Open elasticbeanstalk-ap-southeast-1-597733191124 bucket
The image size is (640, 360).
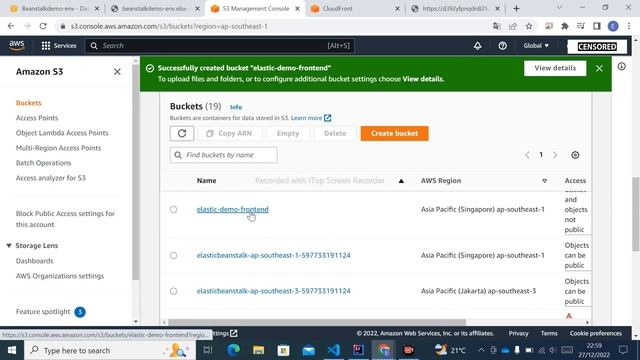pos(273,256)
